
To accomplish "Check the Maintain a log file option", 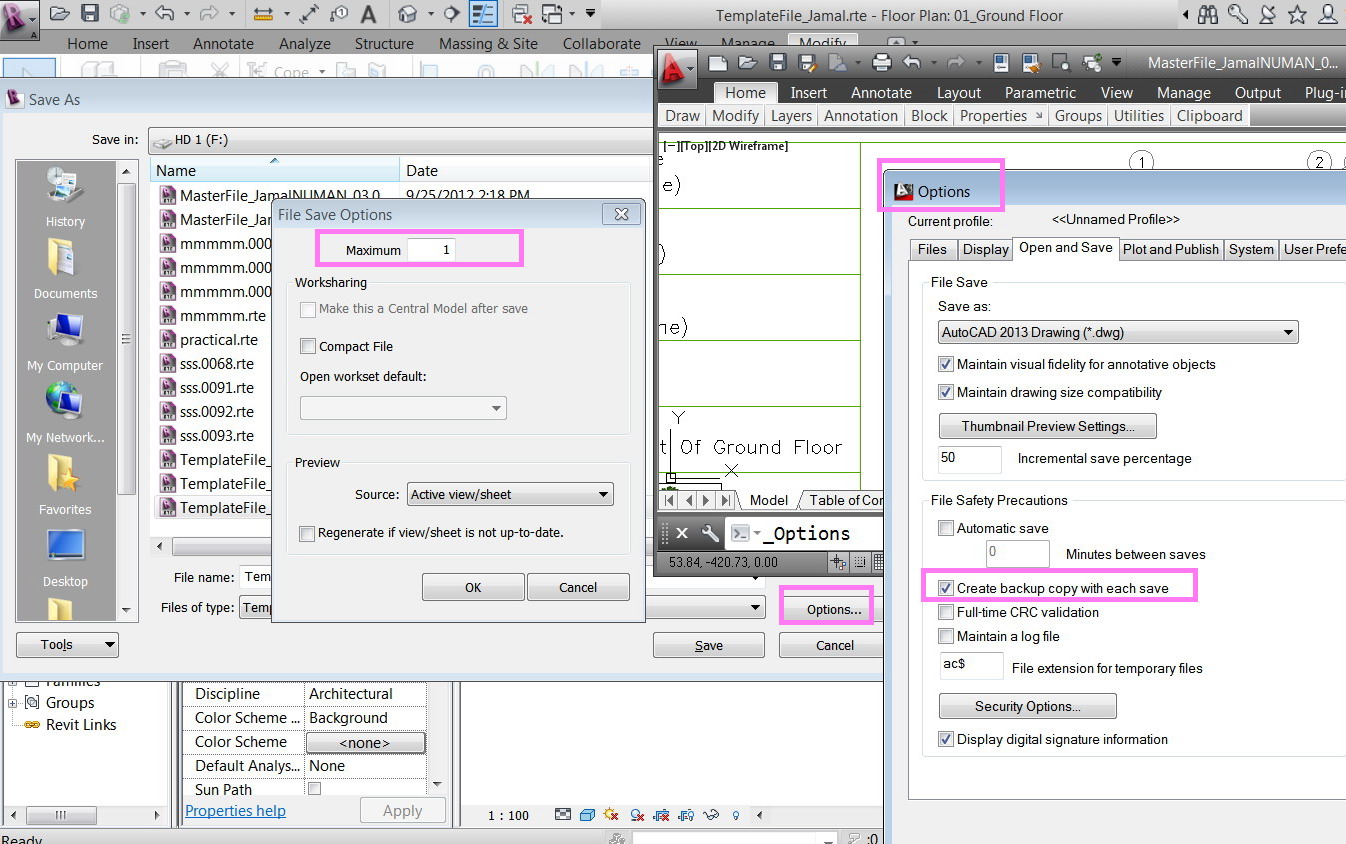I will point(946,636).
